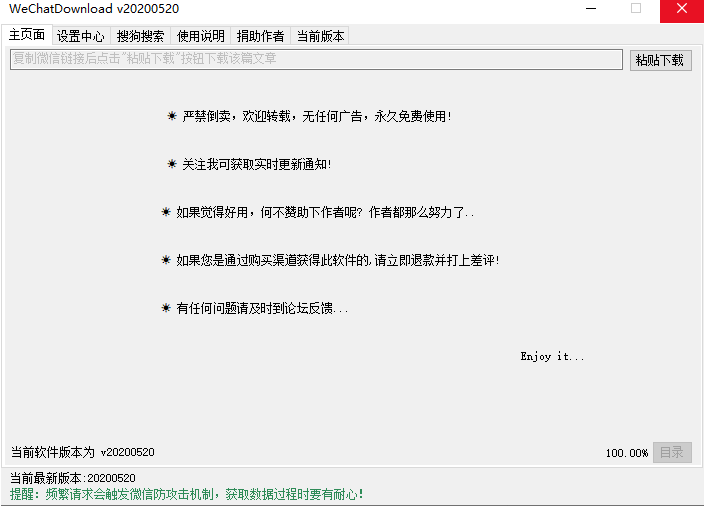The height and width of the screenshot is (506, 704).
Task: Click the star bullet beside 论坛反馈 line
Action: pyautogui.click(x=166, y=308)
